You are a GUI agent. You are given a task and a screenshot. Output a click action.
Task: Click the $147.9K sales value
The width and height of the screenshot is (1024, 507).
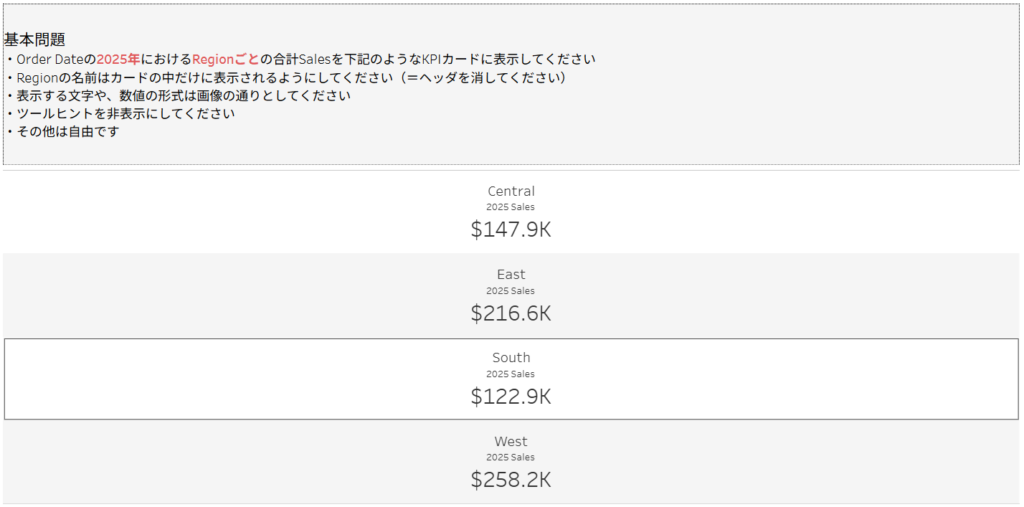click(511, 229)
